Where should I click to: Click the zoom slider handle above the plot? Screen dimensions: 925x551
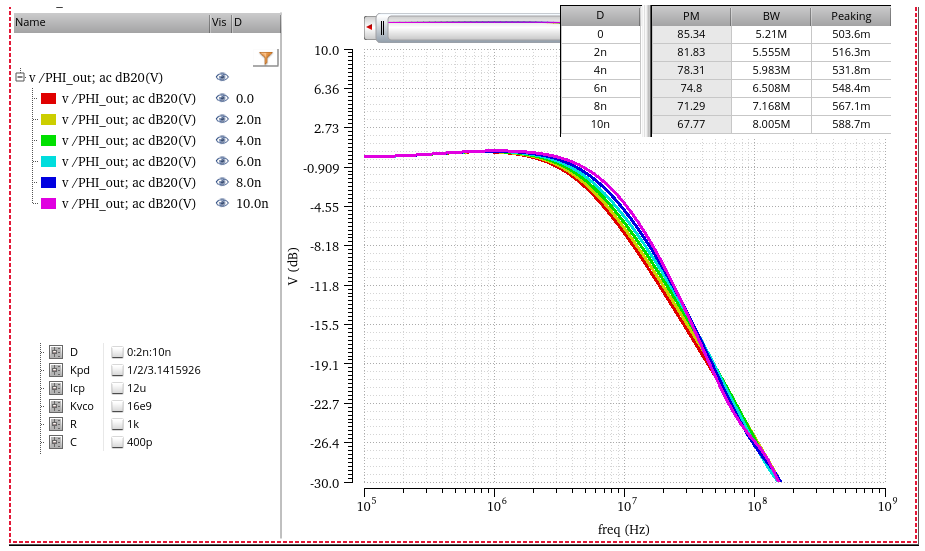click(x=382, y=28)
